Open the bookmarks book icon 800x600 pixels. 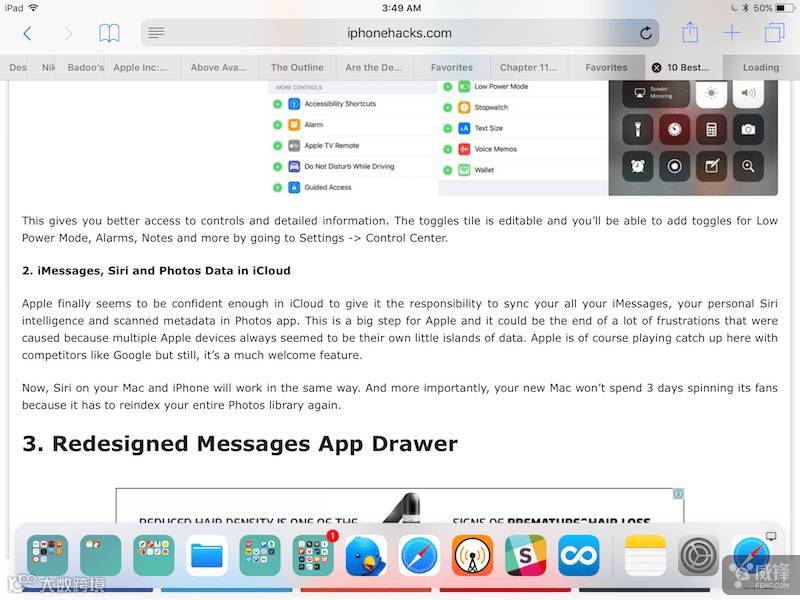pyautogui.click(x=109, y=33)
